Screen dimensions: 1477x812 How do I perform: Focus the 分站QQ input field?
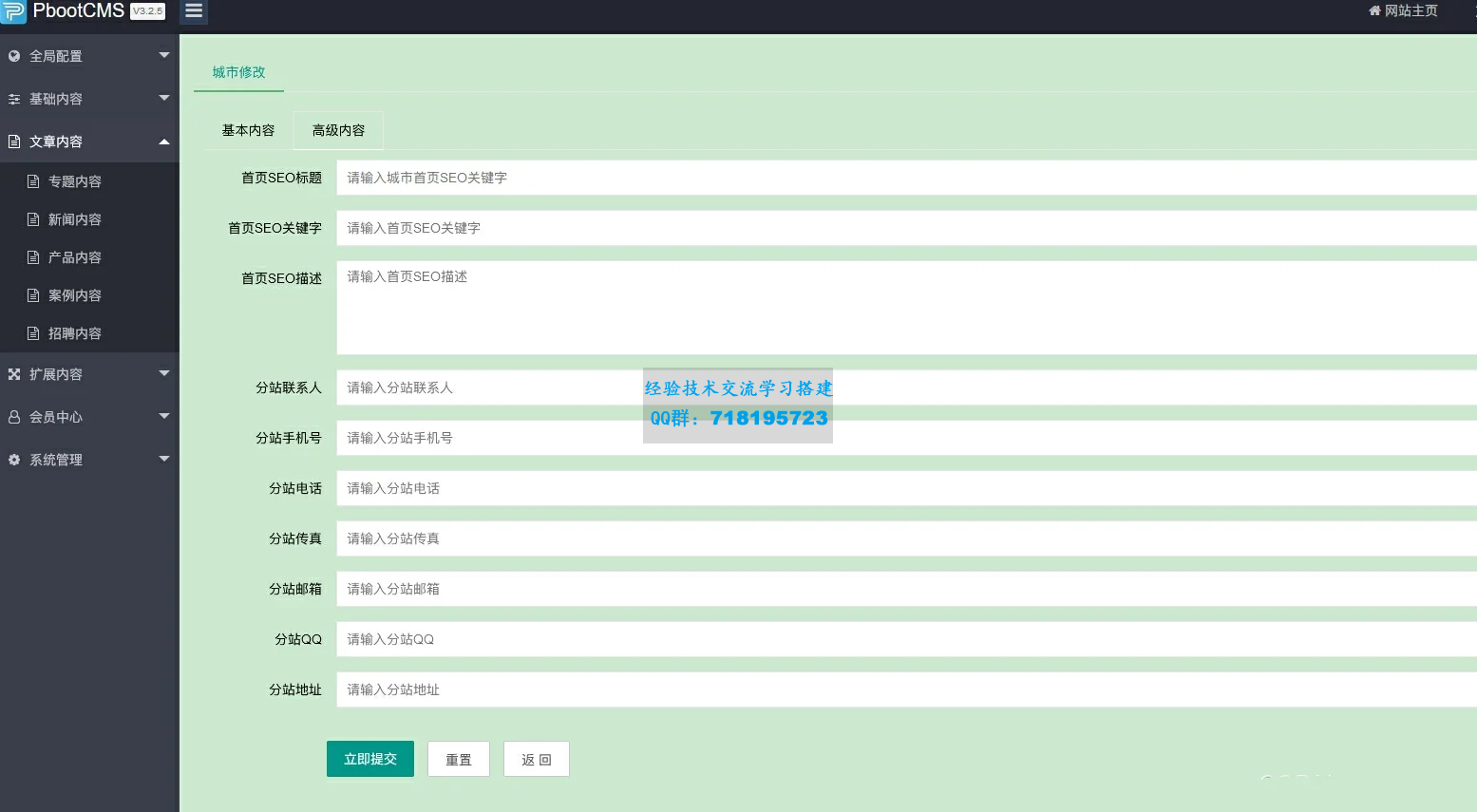906,639
